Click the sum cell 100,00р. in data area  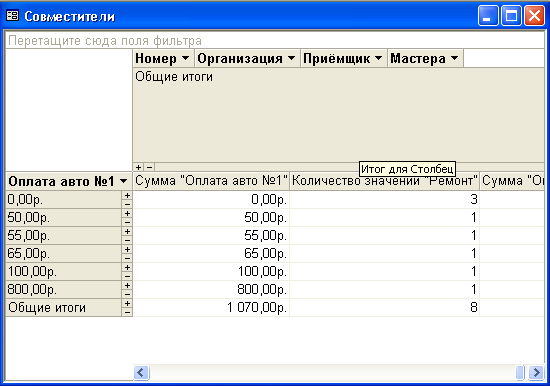(x=212, y=272)
